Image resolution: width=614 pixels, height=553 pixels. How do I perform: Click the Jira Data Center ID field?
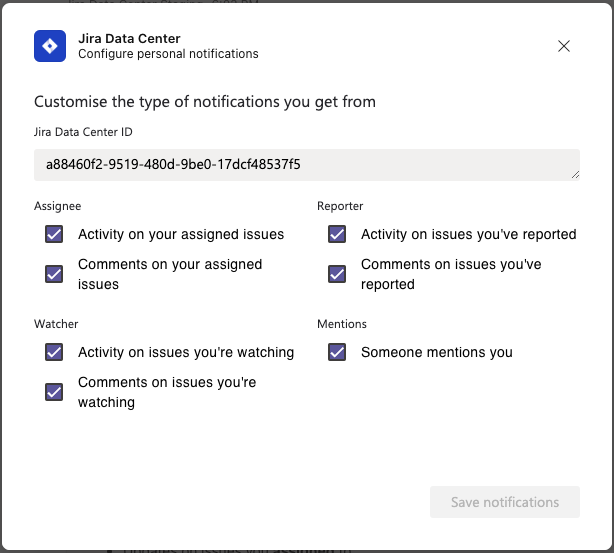pyautogui.click(x=307, y=165)
